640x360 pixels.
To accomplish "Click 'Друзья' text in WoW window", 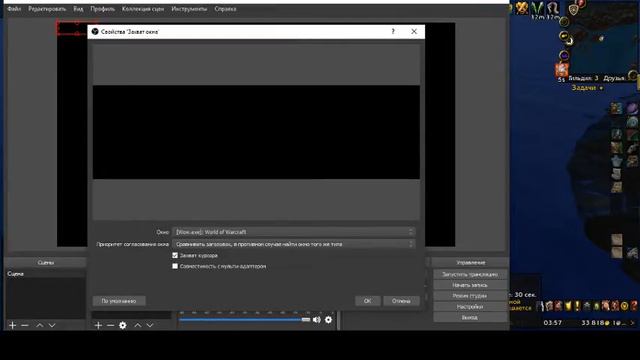I will (x=614, y=78).
